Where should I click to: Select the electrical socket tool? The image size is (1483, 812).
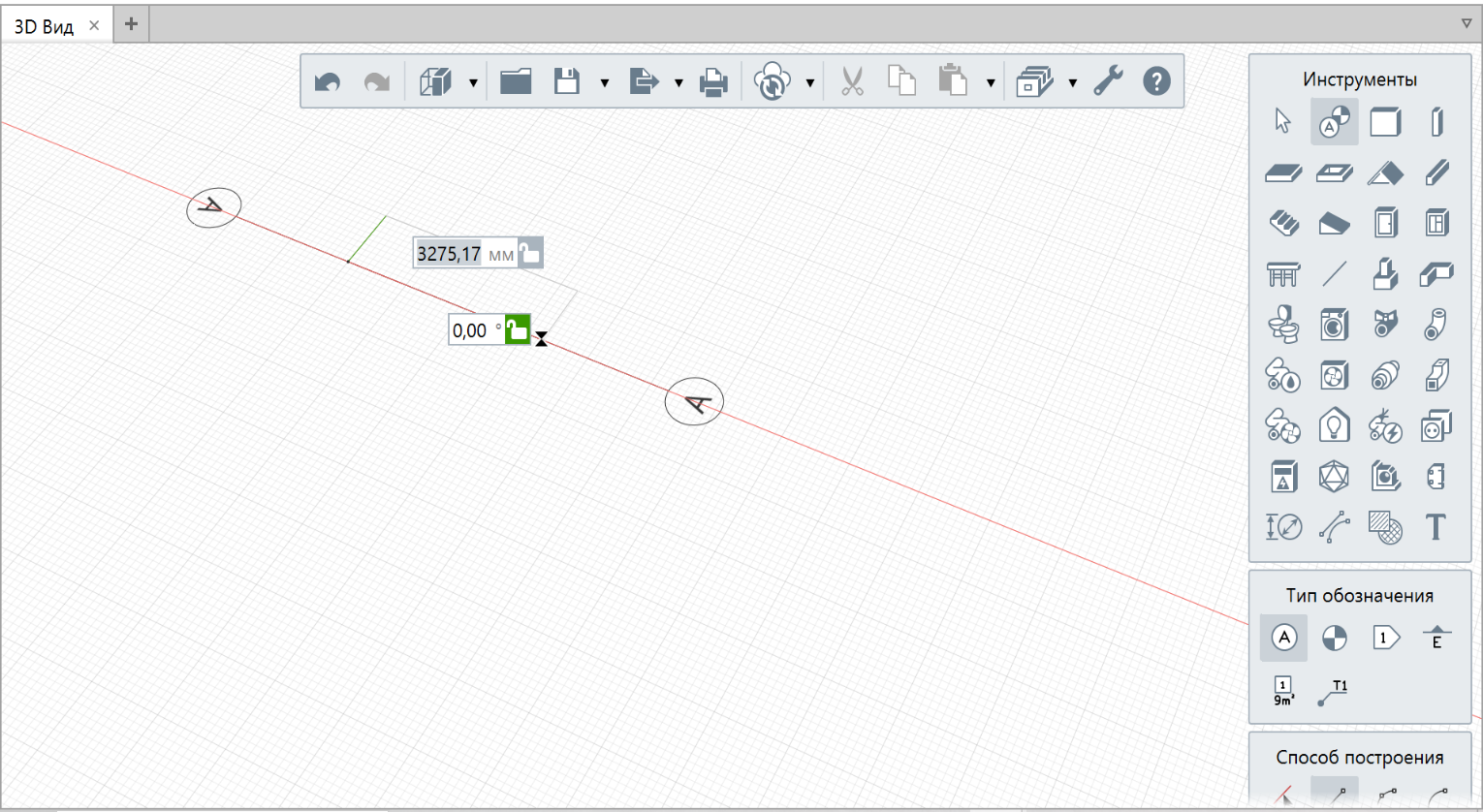click(1436, 426)
